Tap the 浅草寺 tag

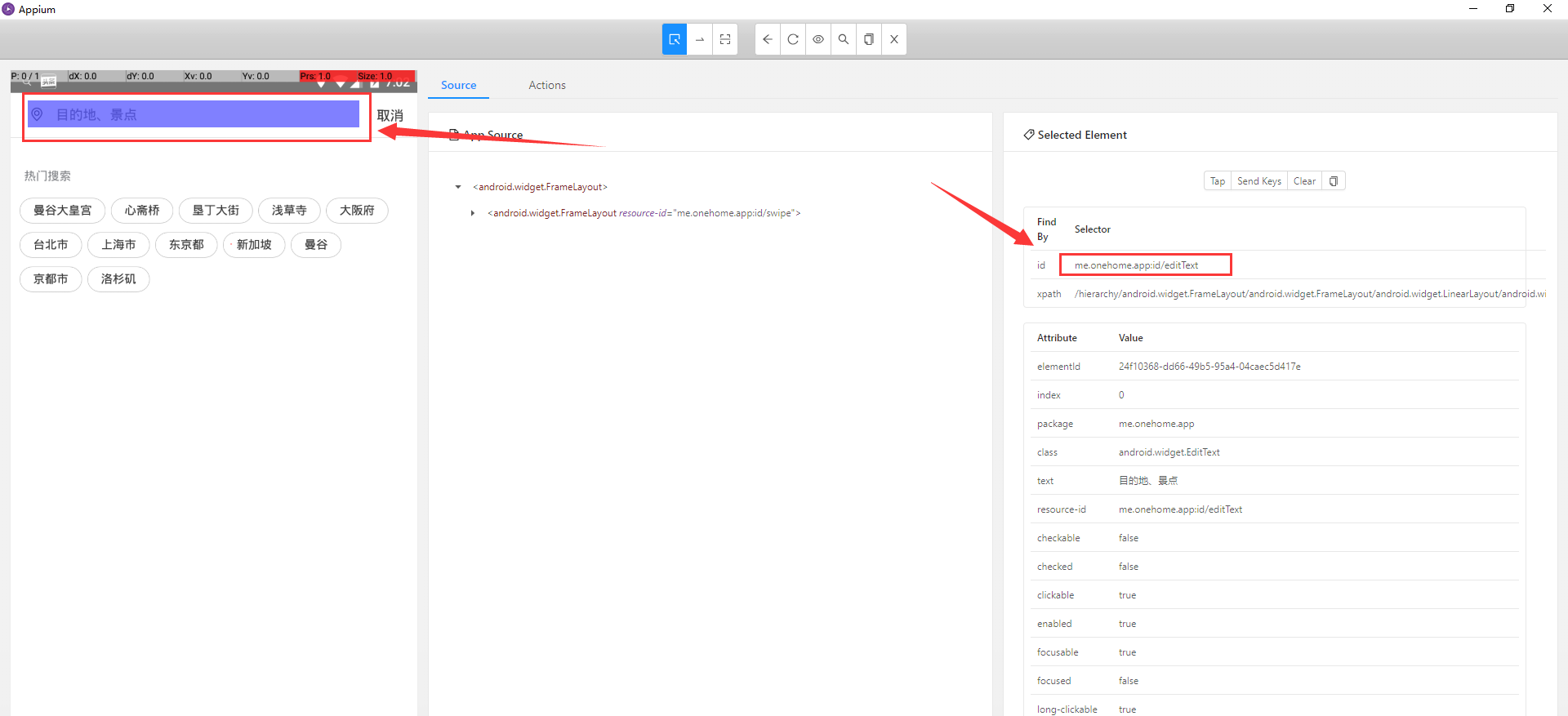coord(289,211)
